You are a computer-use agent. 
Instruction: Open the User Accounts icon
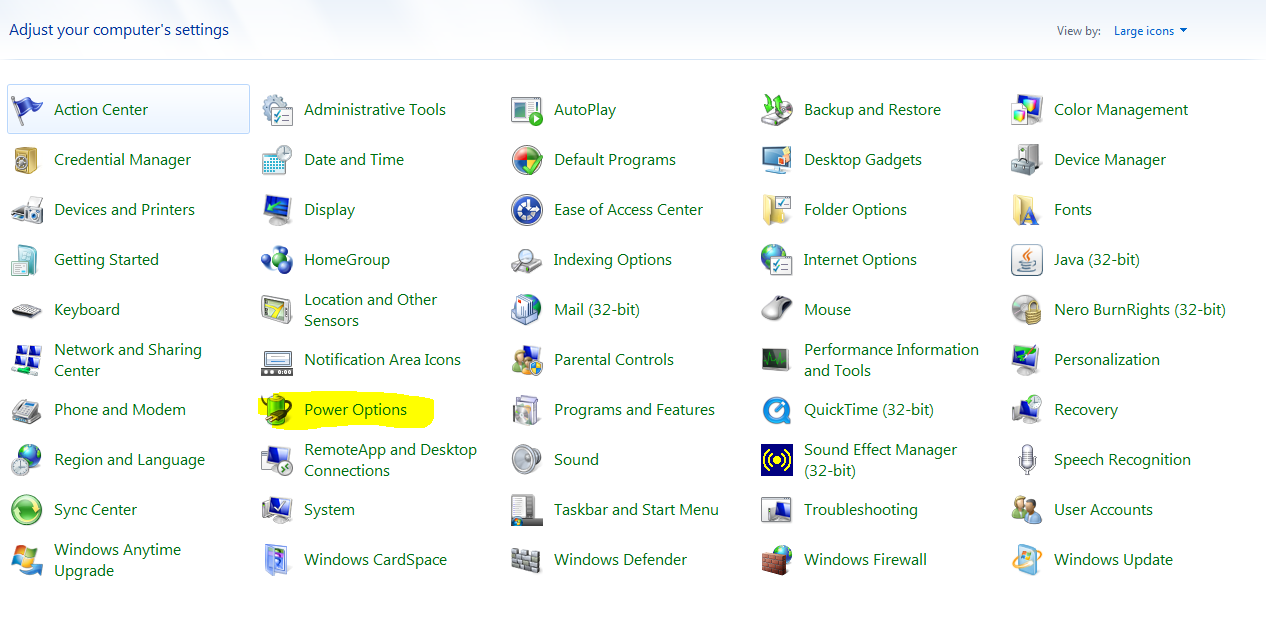click(1027, 509)
